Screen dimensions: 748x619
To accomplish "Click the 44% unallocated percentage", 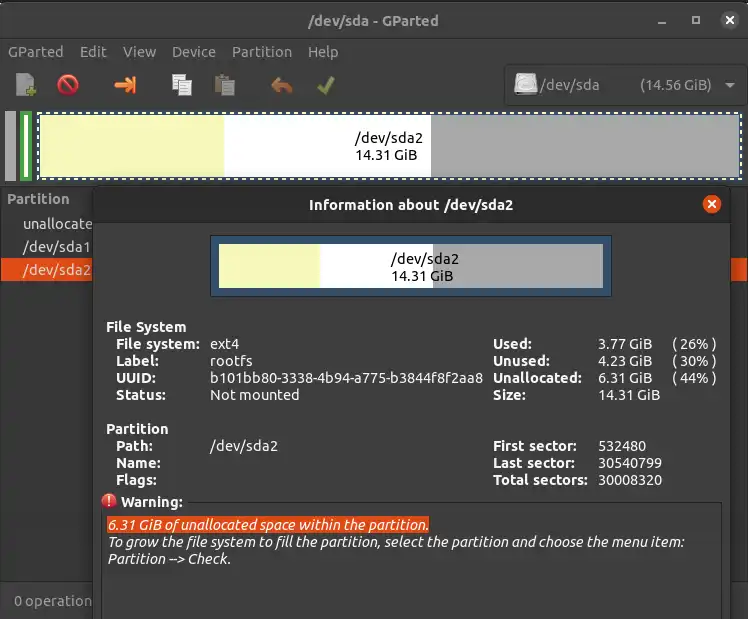I will [x=694, y=378].
